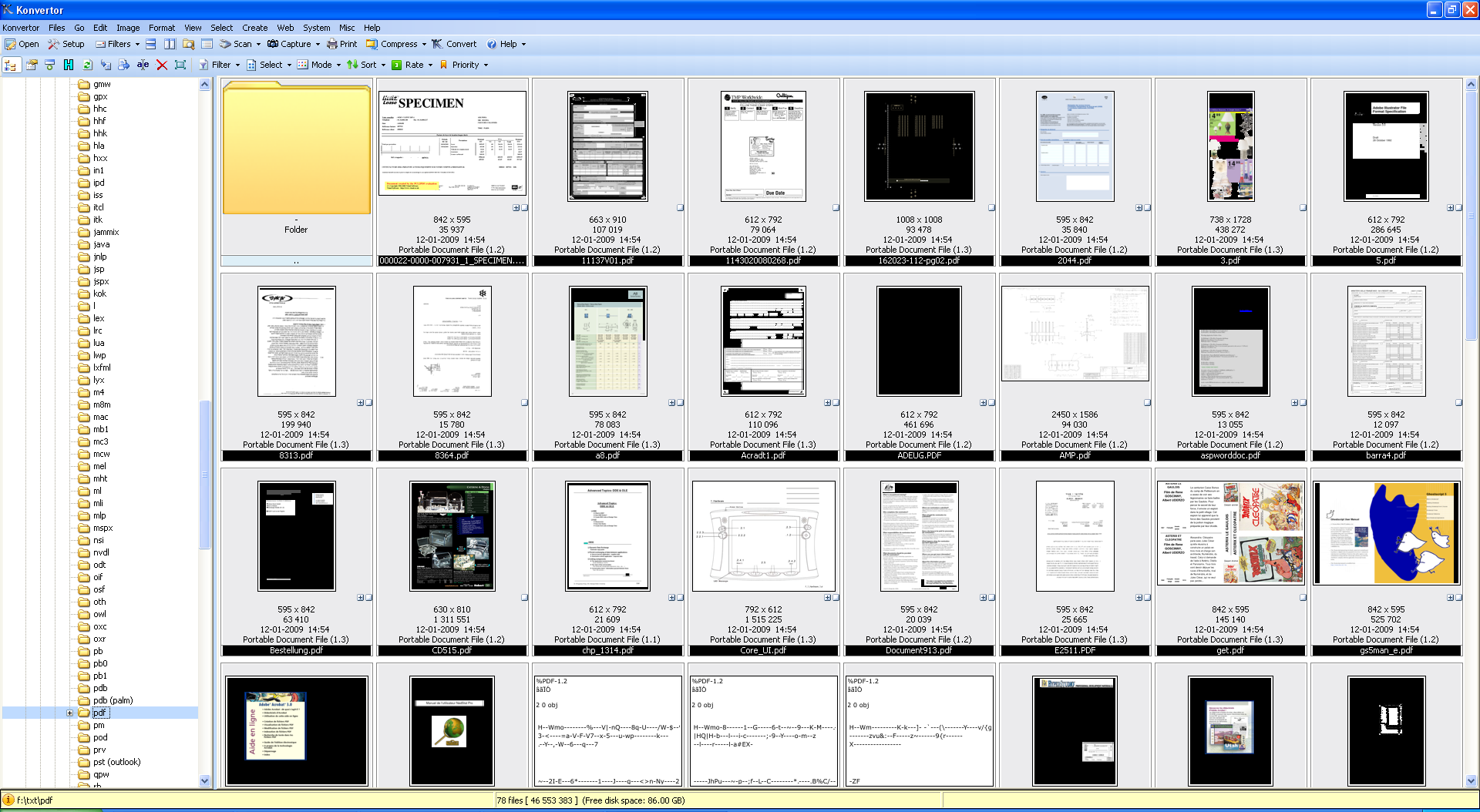The width and height of the screenshot is (1480, 812).
Task: Click the folder search icon
Action: pos(188,44)
